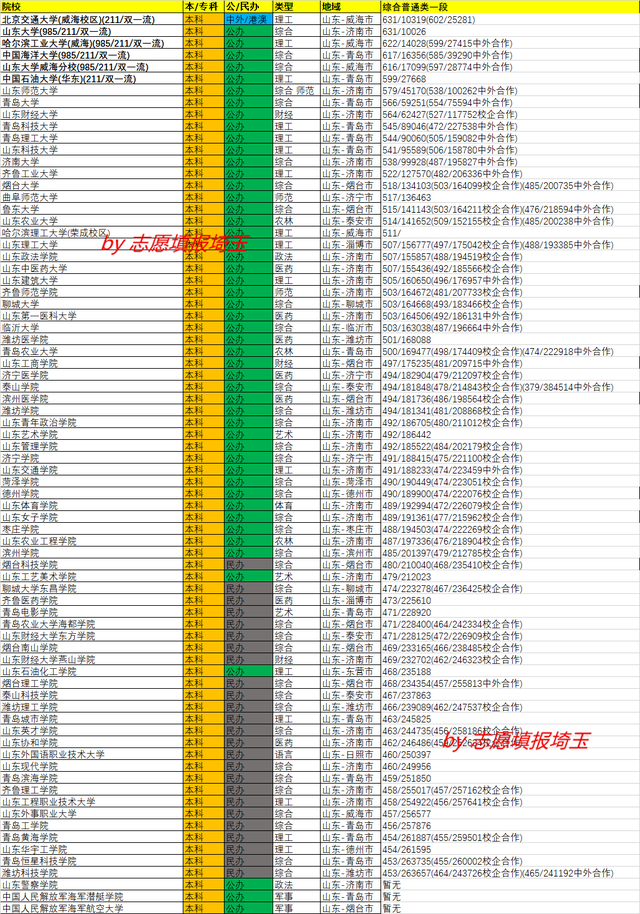Select the 山东政法学院 name cell

pyautogui.click(x=92, y=256)
